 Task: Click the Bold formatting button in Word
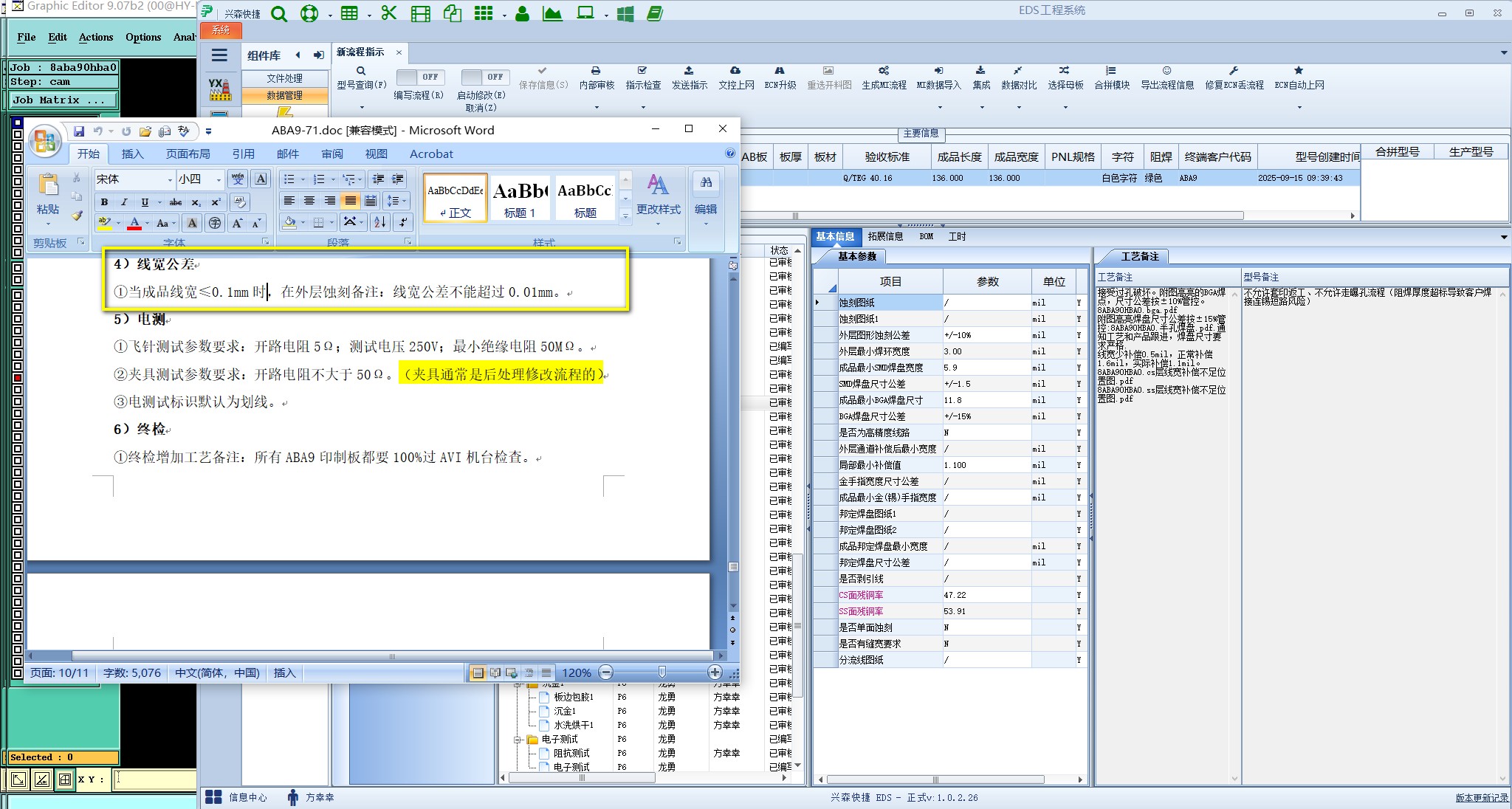point(104,202)
